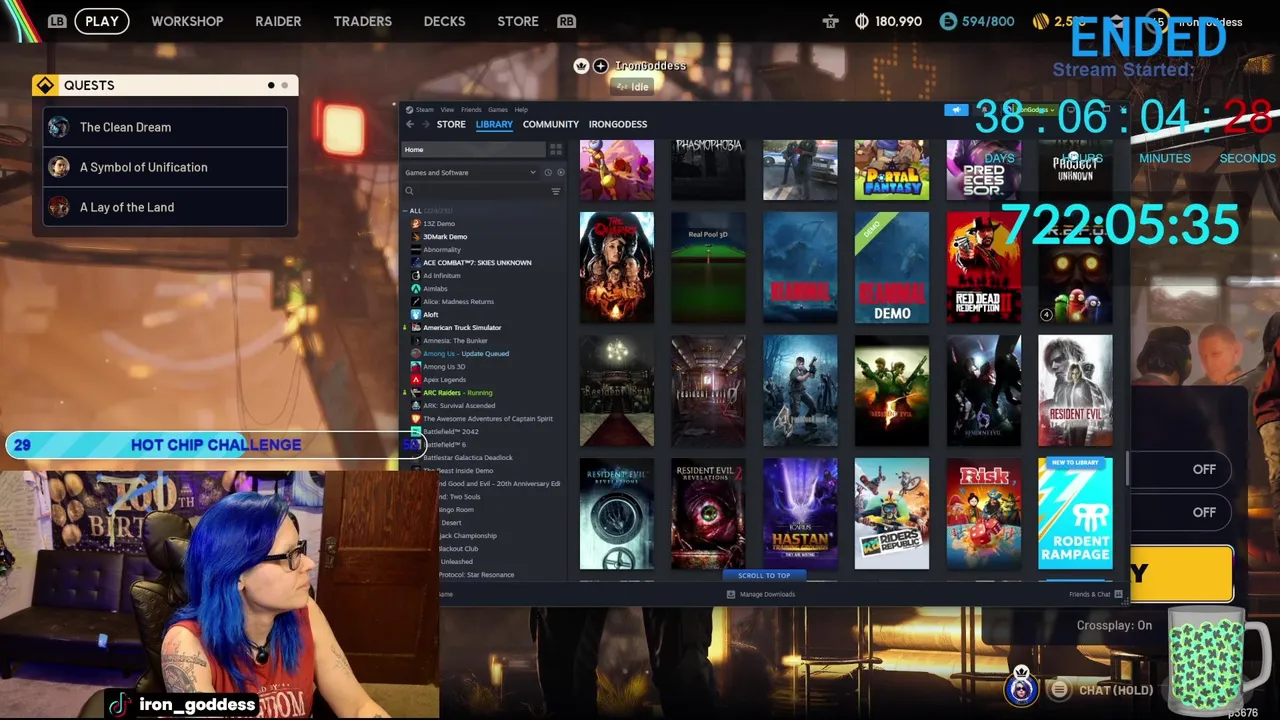Screen dimensions: 1280x720
Task: Go to the Steam STORE tab
Action: (x=451, y=124)
